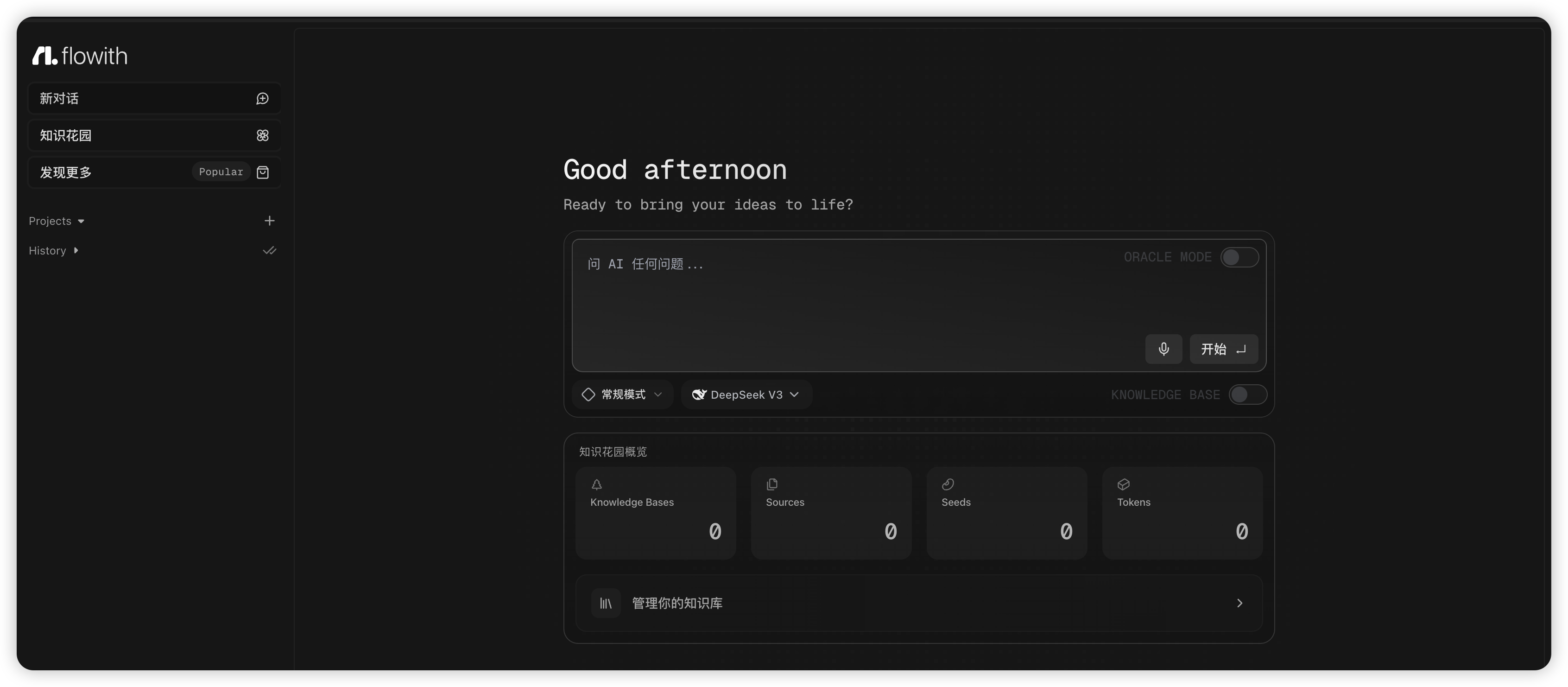Click the Tokens card cube icon
The height and width of the screenshot is (687, 1568).
(x=1123, y=484)
